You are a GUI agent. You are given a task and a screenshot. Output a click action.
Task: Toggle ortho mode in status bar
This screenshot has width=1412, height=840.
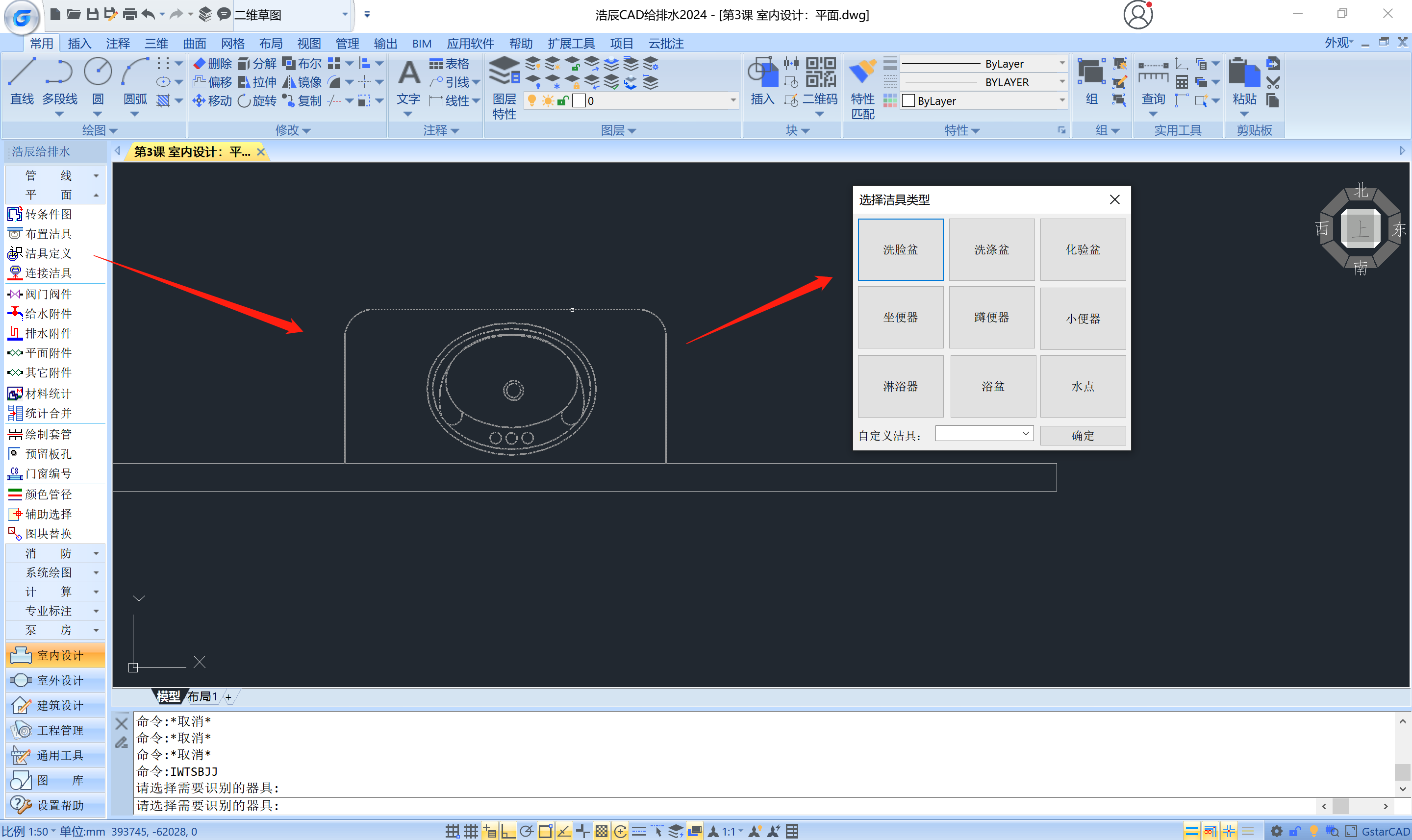(x=508, y=831)
